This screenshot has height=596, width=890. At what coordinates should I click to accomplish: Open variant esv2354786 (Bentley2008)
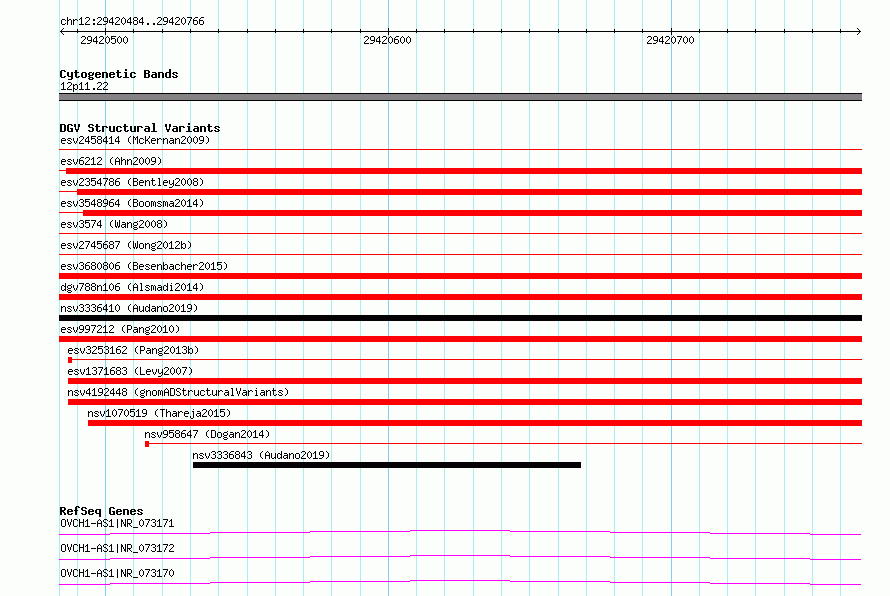(132, 182)
